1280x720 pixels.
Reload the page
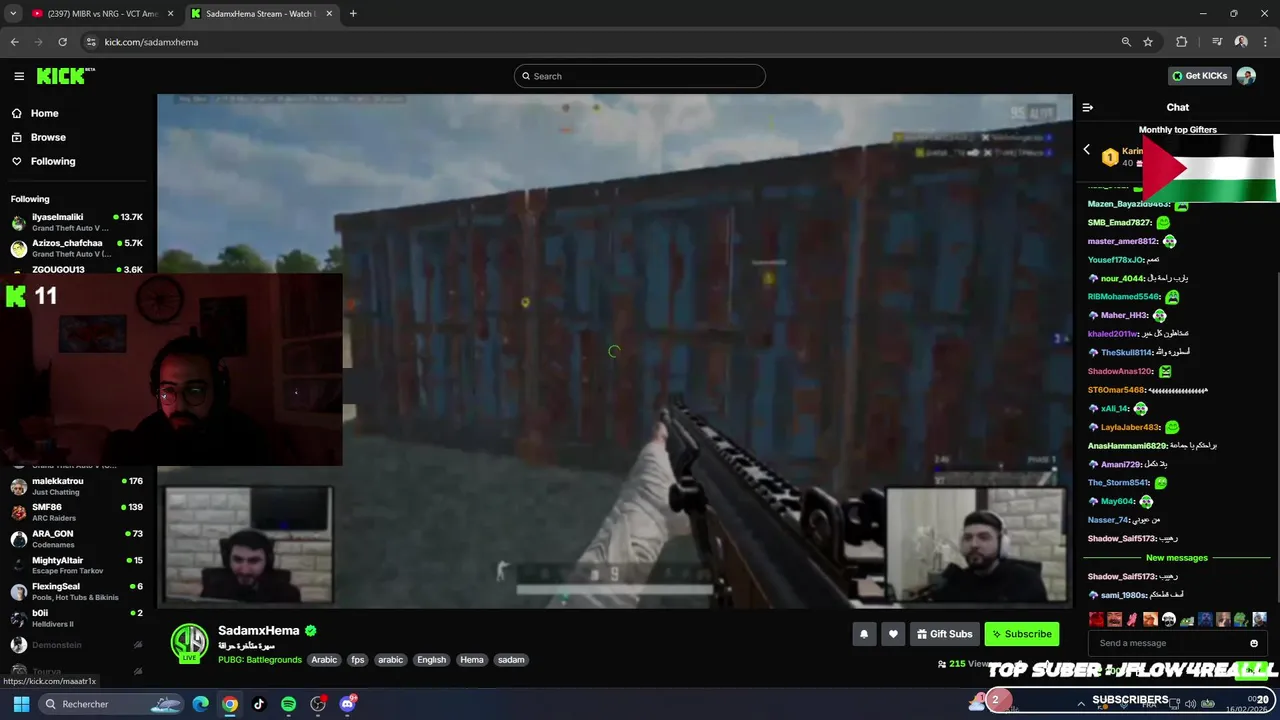click(62, 42)
